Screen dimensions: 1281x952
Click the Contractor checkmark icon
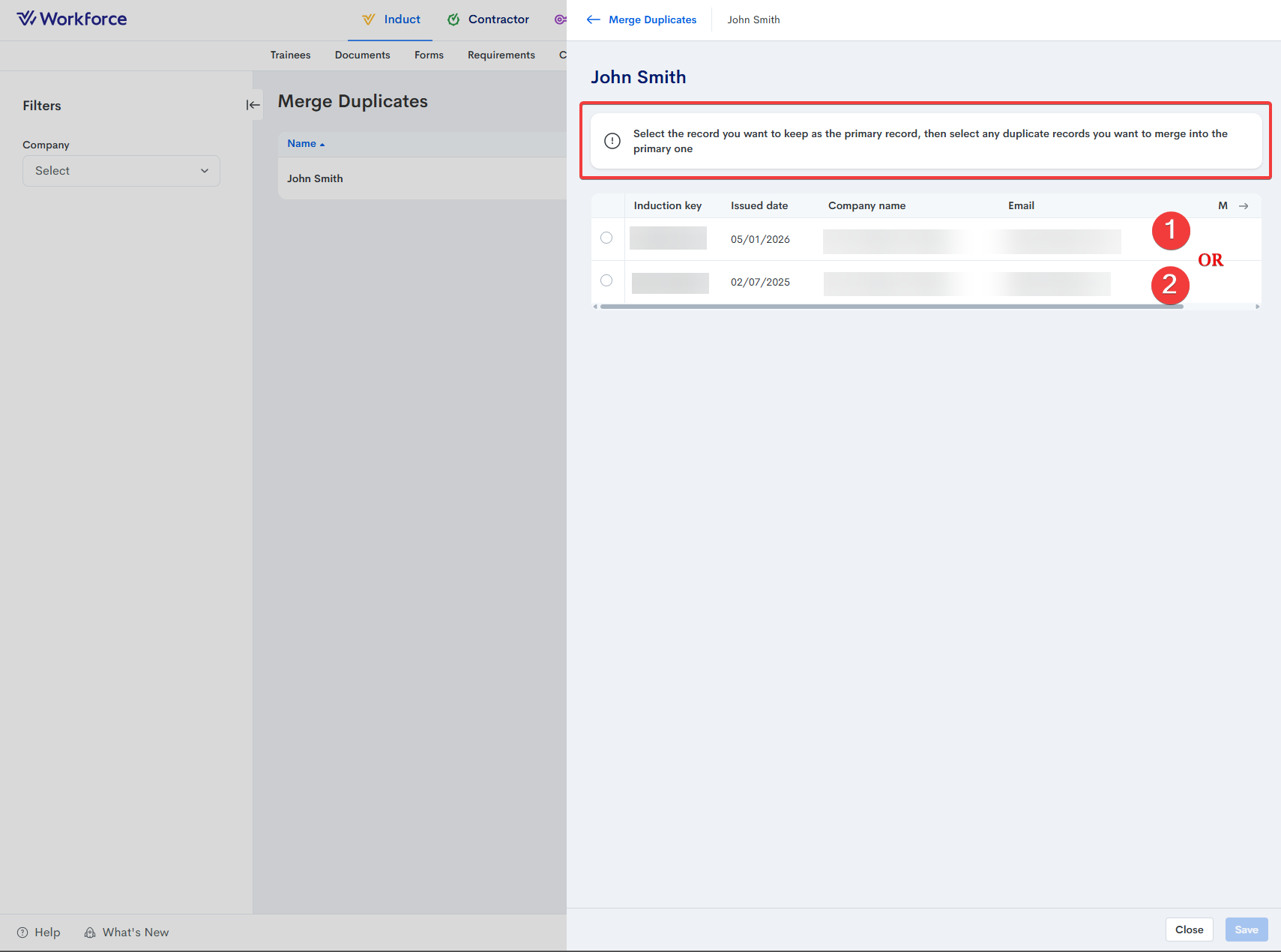[453, 19]
